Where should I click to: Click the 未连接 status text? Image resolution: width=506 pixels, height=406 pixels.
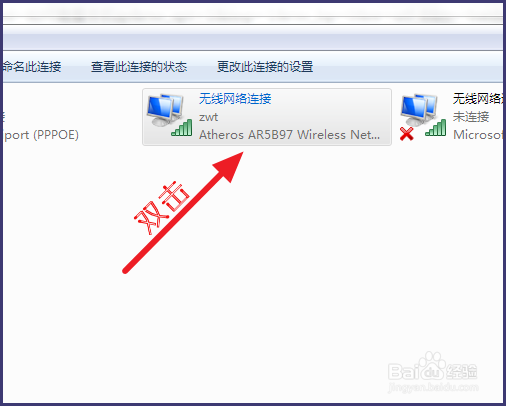[471, 117]
